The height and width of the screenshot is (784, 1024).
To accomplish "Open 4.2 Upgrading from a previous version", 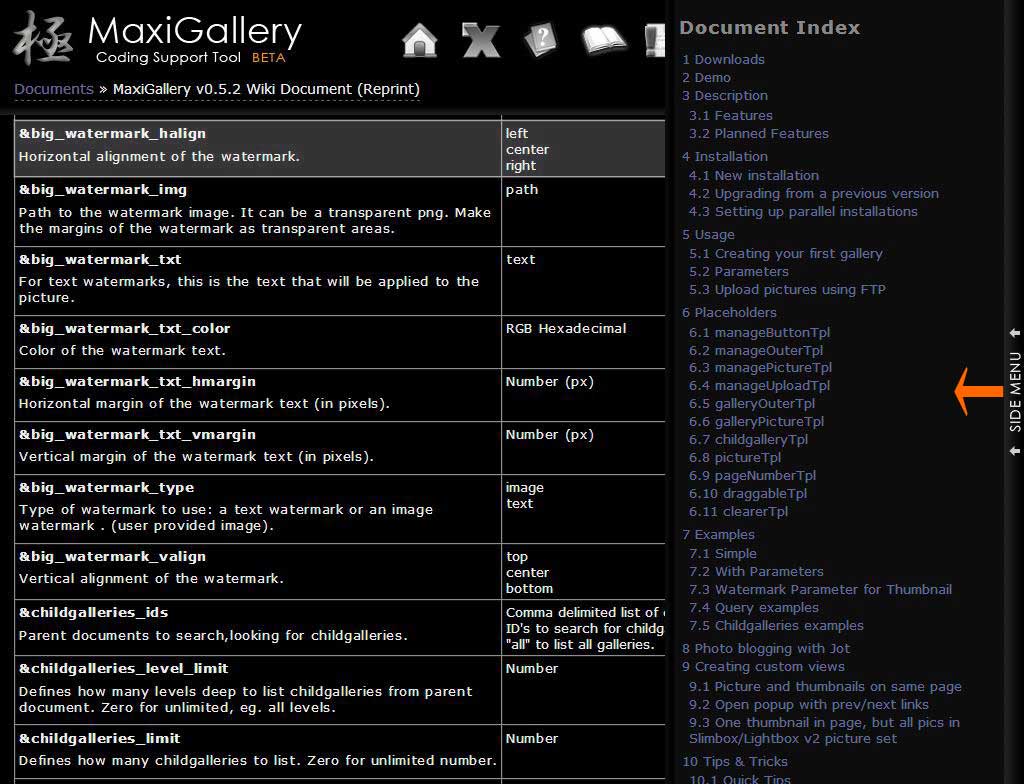I will tap(813, 194).
